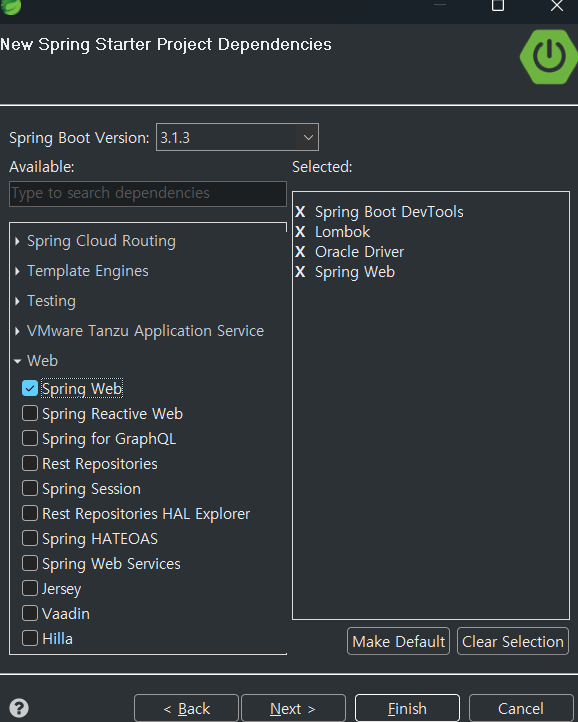Click the help question mark icon
578x722 pixels.
(x=19, y=708)
